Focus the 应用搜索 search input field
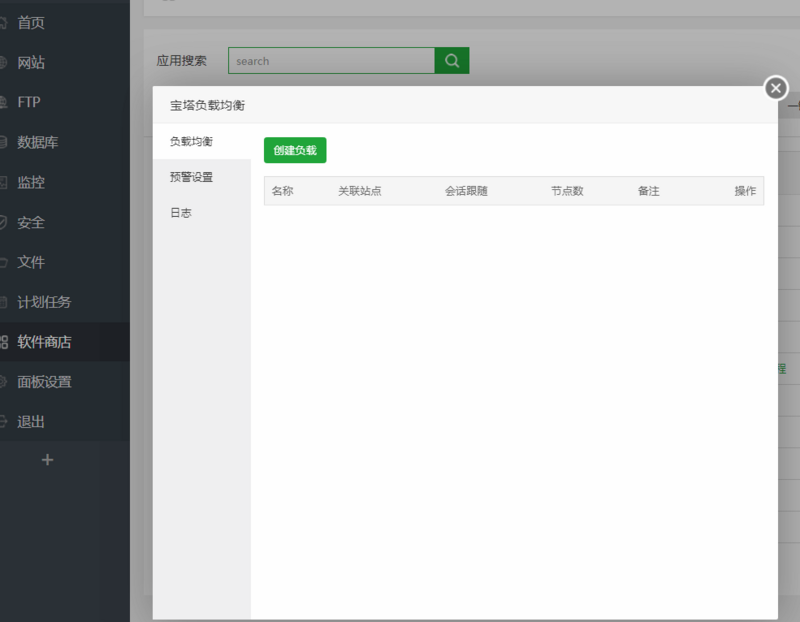Image resolution: width=800 pixels, height=622 pixels. coord(331,61)
